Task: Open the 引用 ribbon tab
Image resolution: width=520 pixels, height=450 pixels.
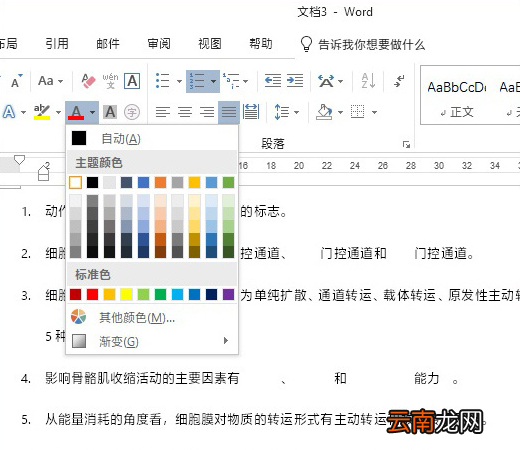Action: pos(57,44)
